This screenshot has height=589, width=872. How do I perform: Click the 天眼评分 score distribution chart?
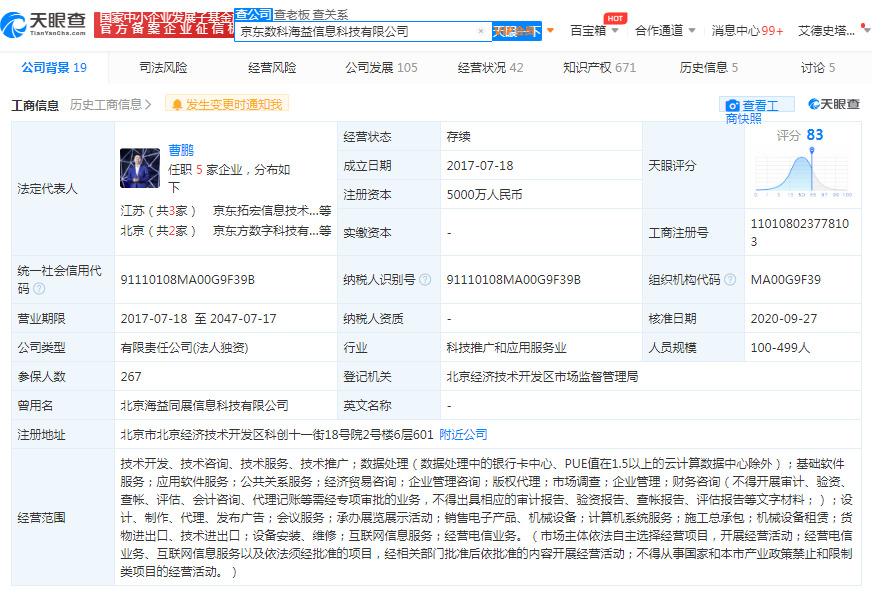point(802,173)
